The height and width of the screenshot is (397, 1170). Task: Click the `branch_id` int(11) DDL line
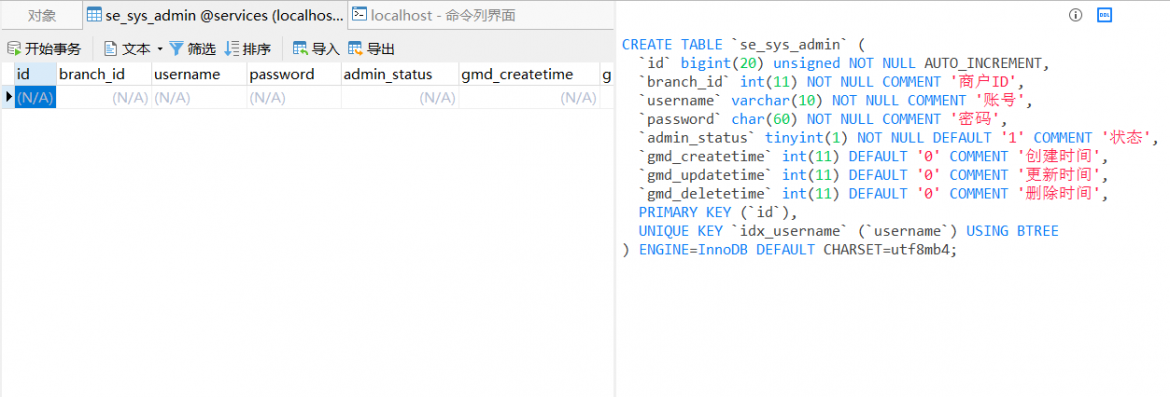click(832, 82)
